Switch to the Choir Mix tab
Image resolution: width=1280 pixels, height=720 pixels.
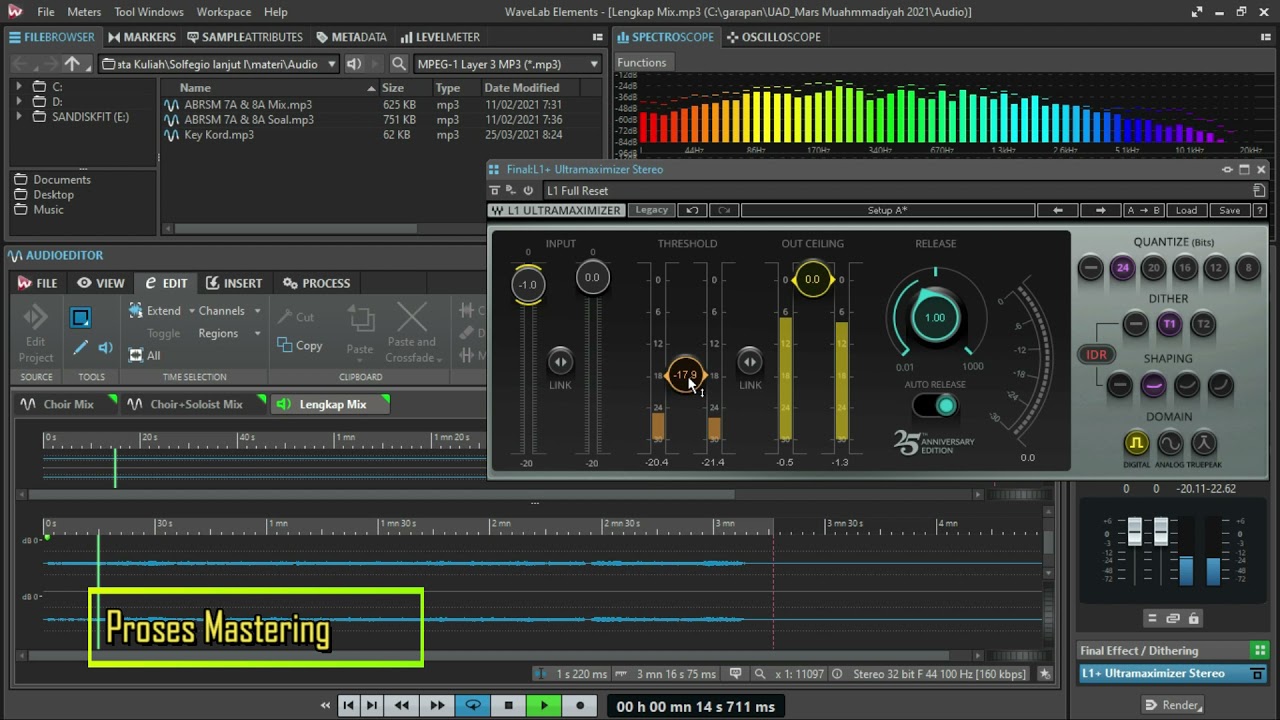click(x=66, y=404)
